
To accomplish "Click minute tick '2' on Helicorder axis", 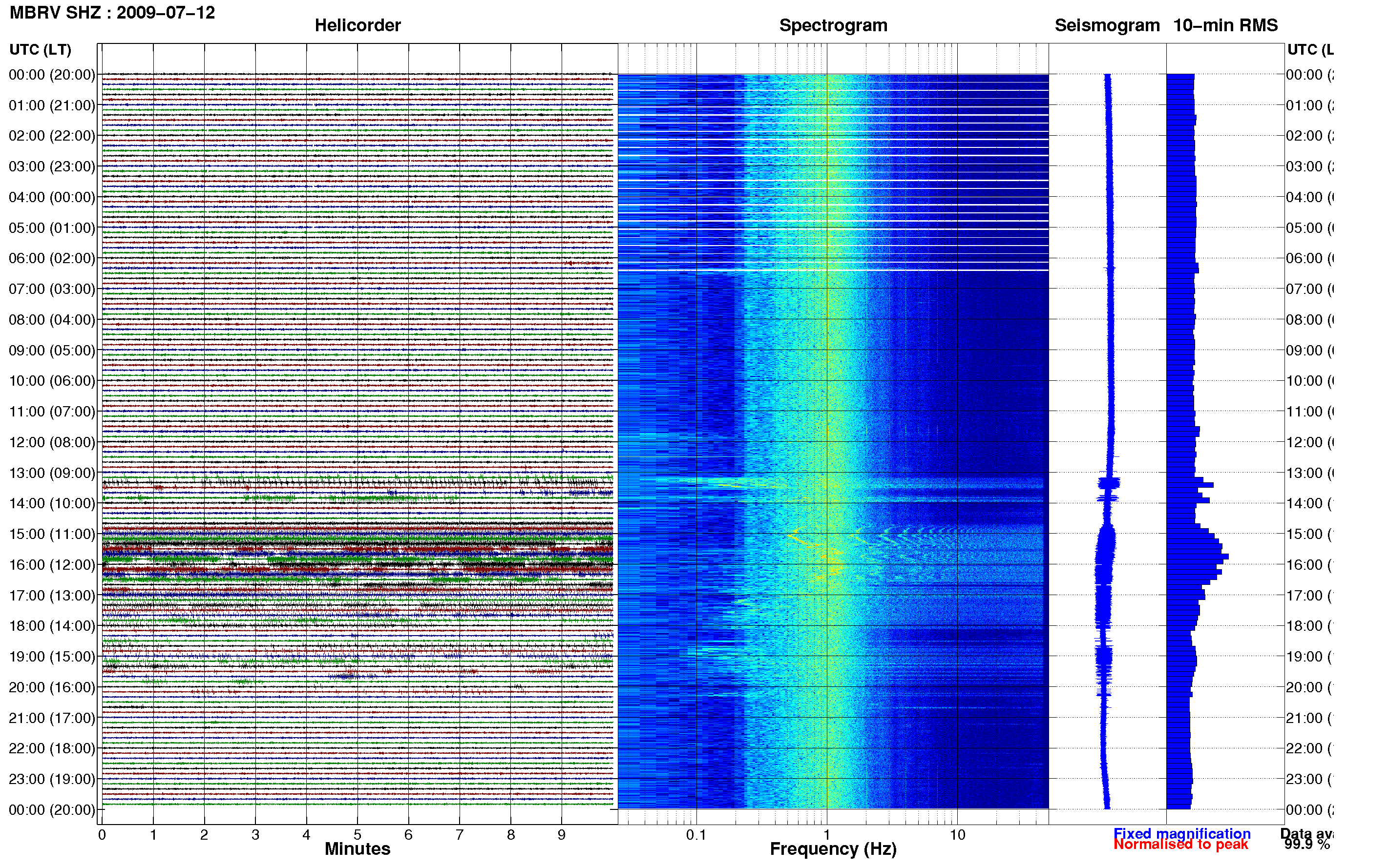I will [205, 835].
